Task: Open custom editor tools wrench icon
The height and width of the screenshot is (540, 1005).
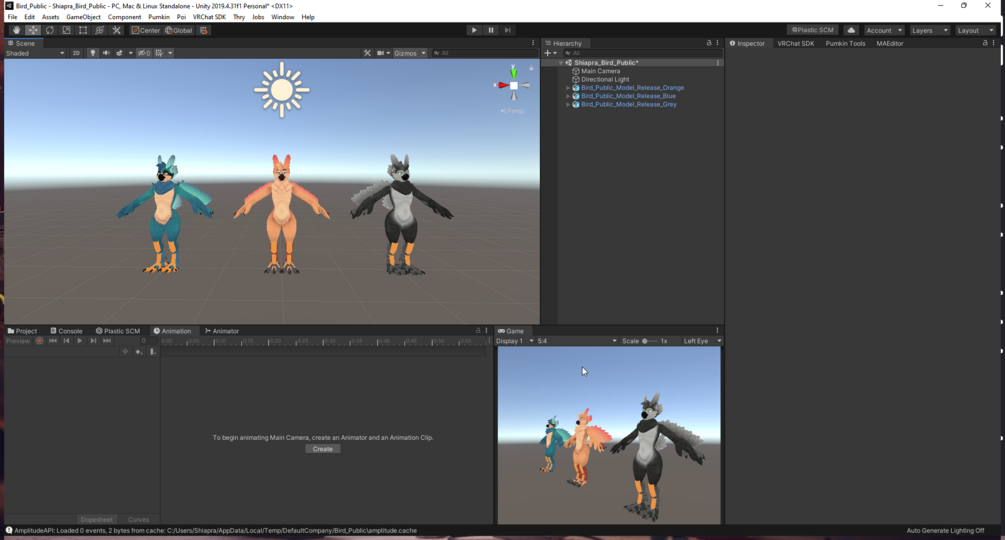Action: coord(116,30)
